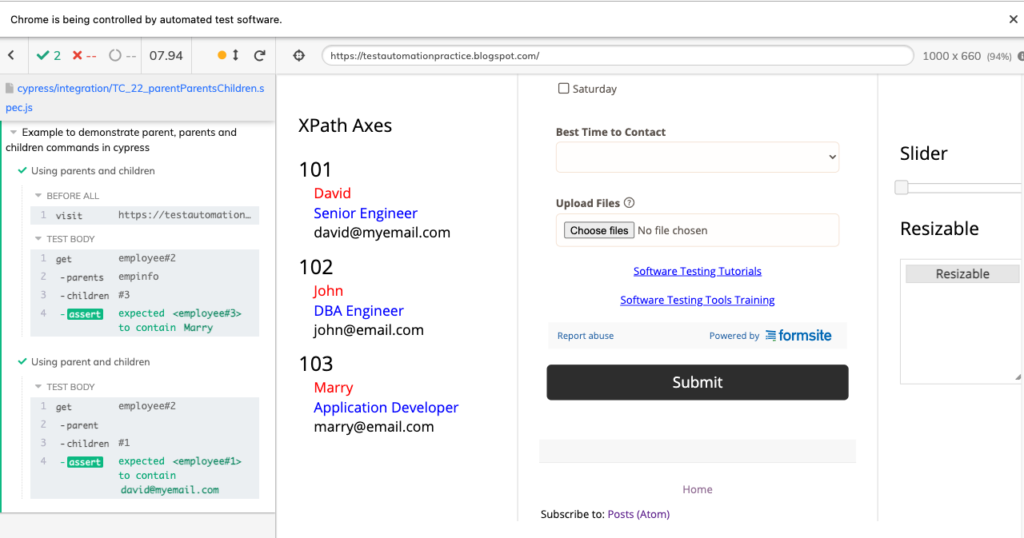Click the formsite logo

click(x=798, y=336)
